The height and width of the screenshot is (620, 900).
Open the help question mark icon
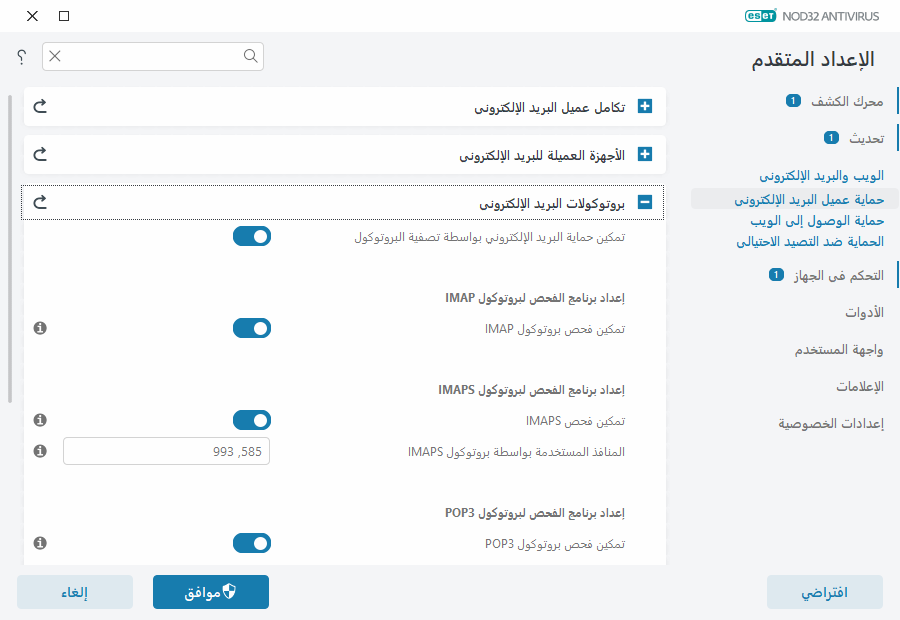pyautogui.click(x=20, y=57)
